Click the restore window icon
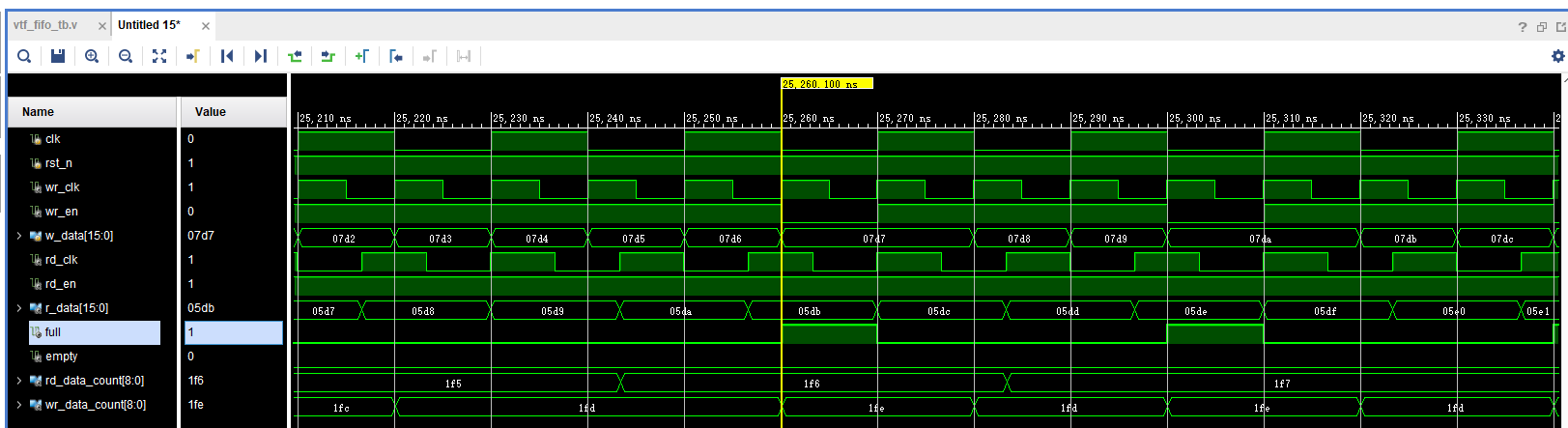Viewport: 1568px width, 428px height. [x=1542, y=27]
